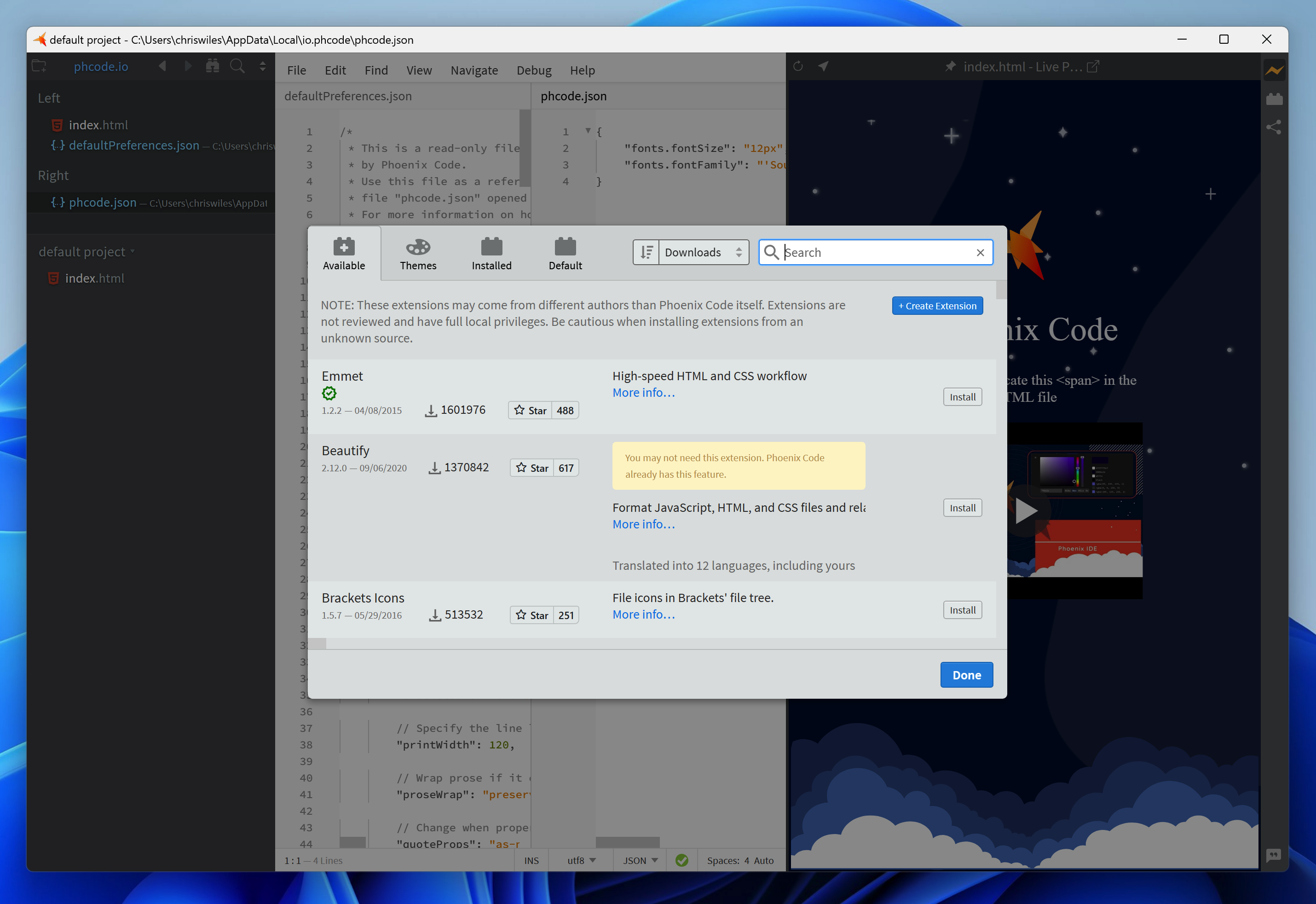Select index.html in Left working files
The width and height of the screenshot is (1316, 904).
click(98, 125)
